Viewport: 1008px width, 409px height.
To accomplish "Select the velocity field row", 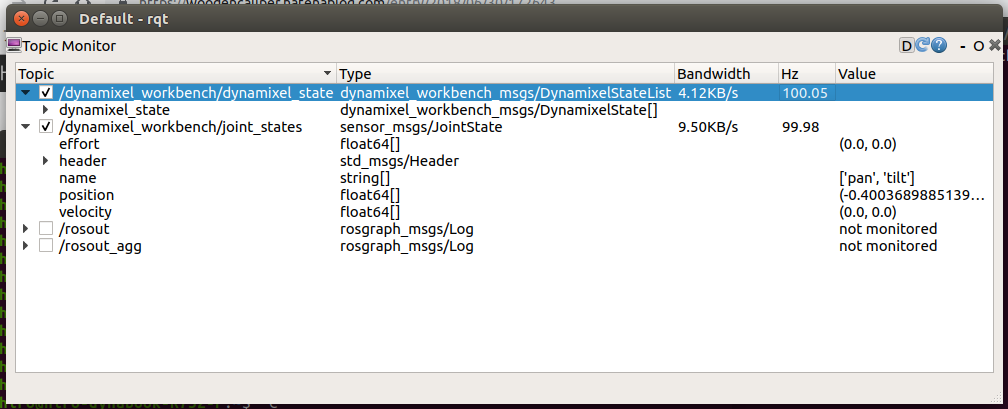I will [x=504, y=212].
